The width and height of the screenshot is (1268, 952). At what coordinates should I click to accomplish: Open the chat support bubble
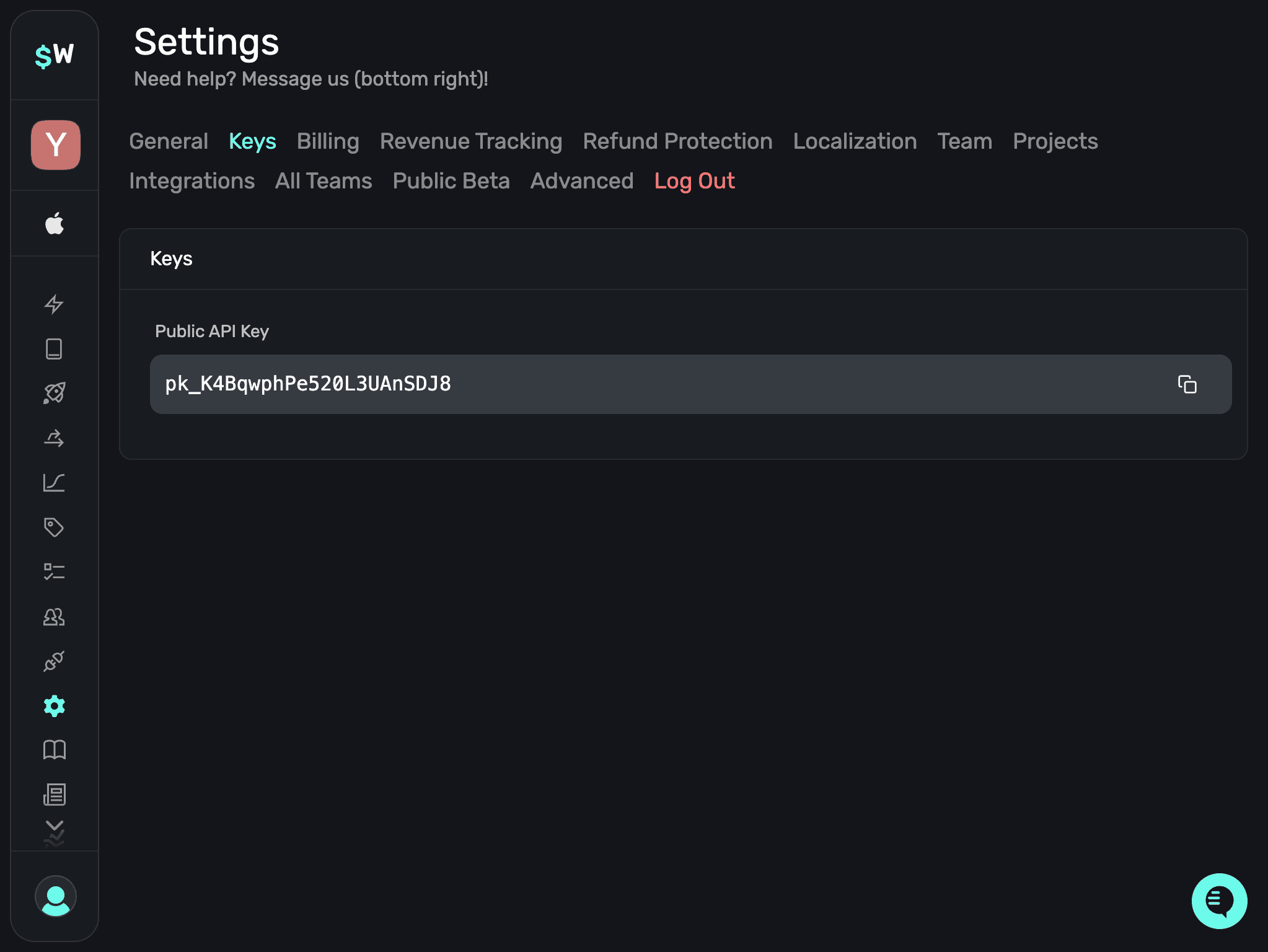[x=1218, y=901]
